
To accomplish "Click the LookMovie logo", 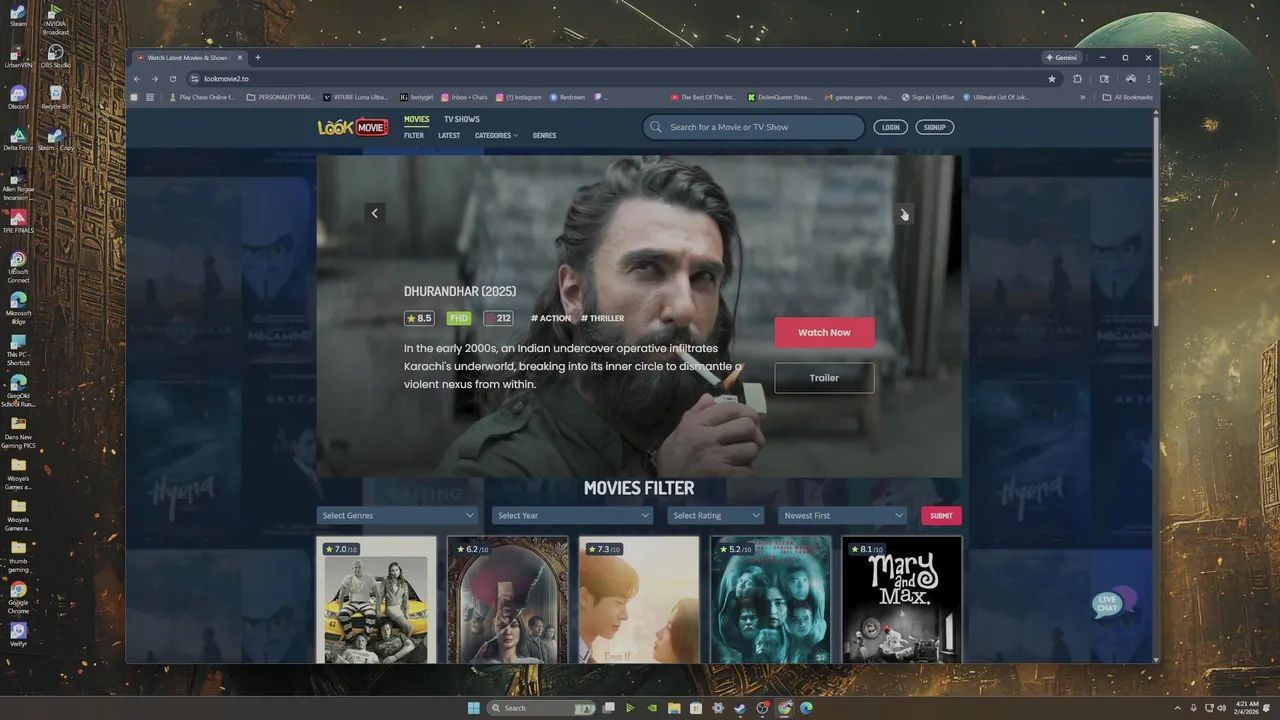I will coord(352,127).
